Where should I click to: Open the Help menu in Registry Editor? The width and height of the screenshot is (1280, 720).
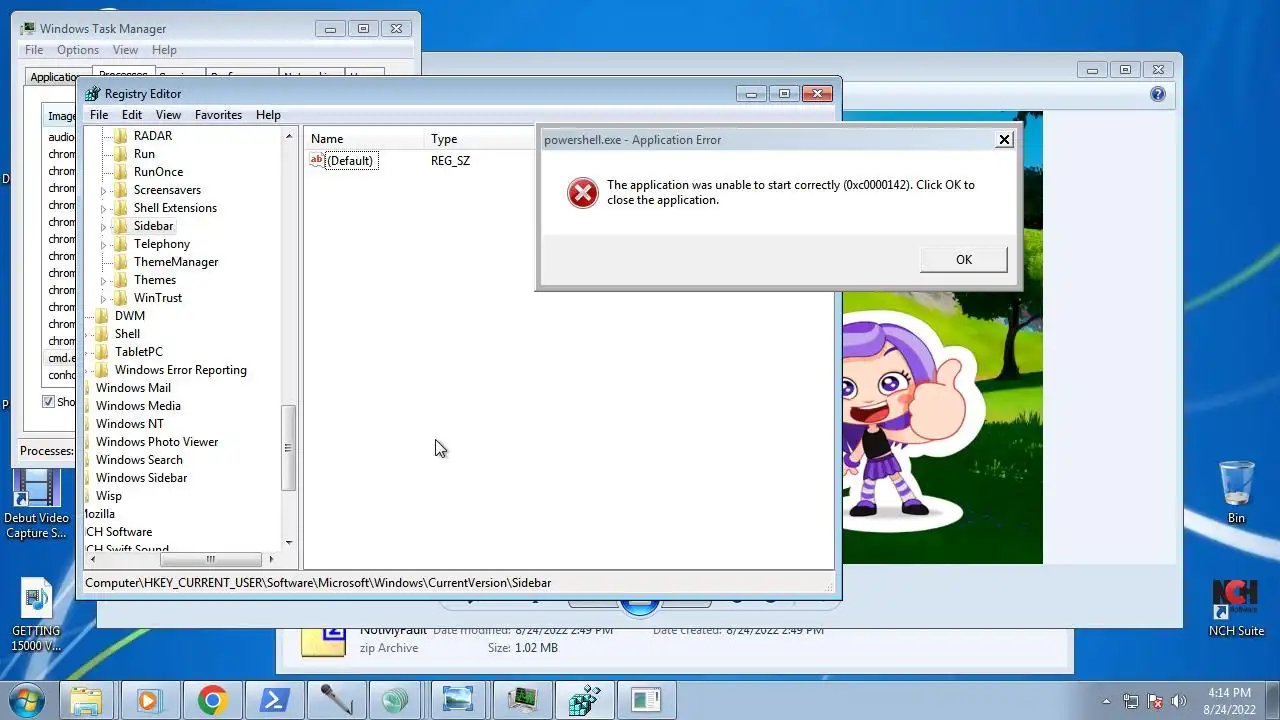pos(268,115)
